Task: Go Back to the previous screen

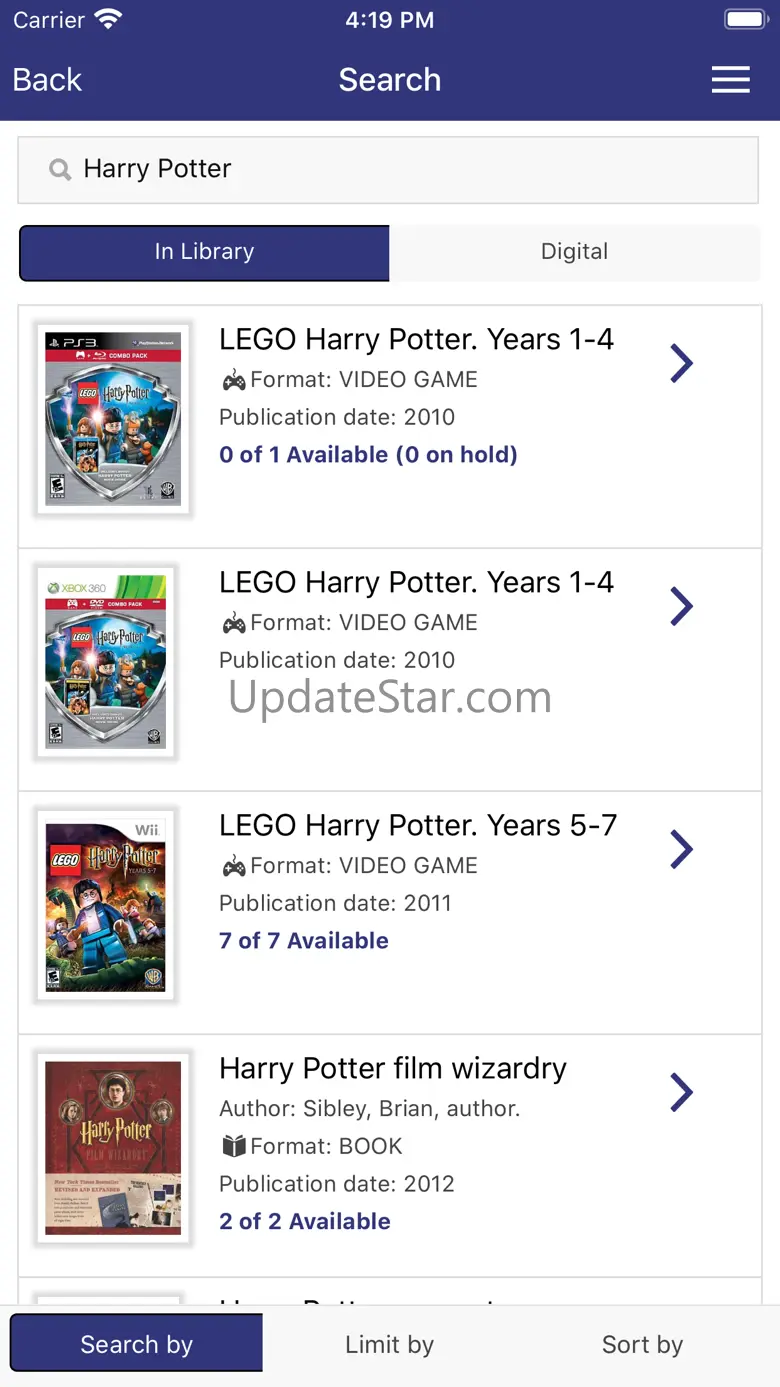Action: pyautogui.click(x=47, y=80)
